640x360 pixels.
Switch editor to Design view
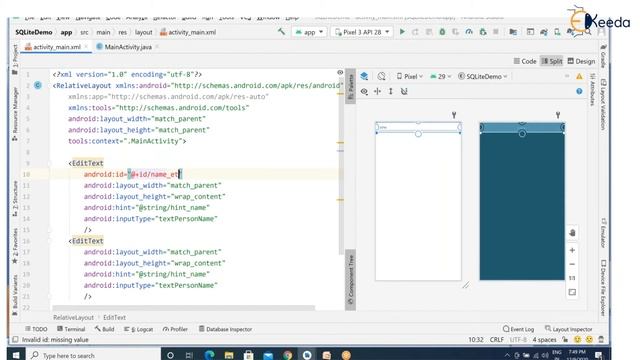pos(581,61)
